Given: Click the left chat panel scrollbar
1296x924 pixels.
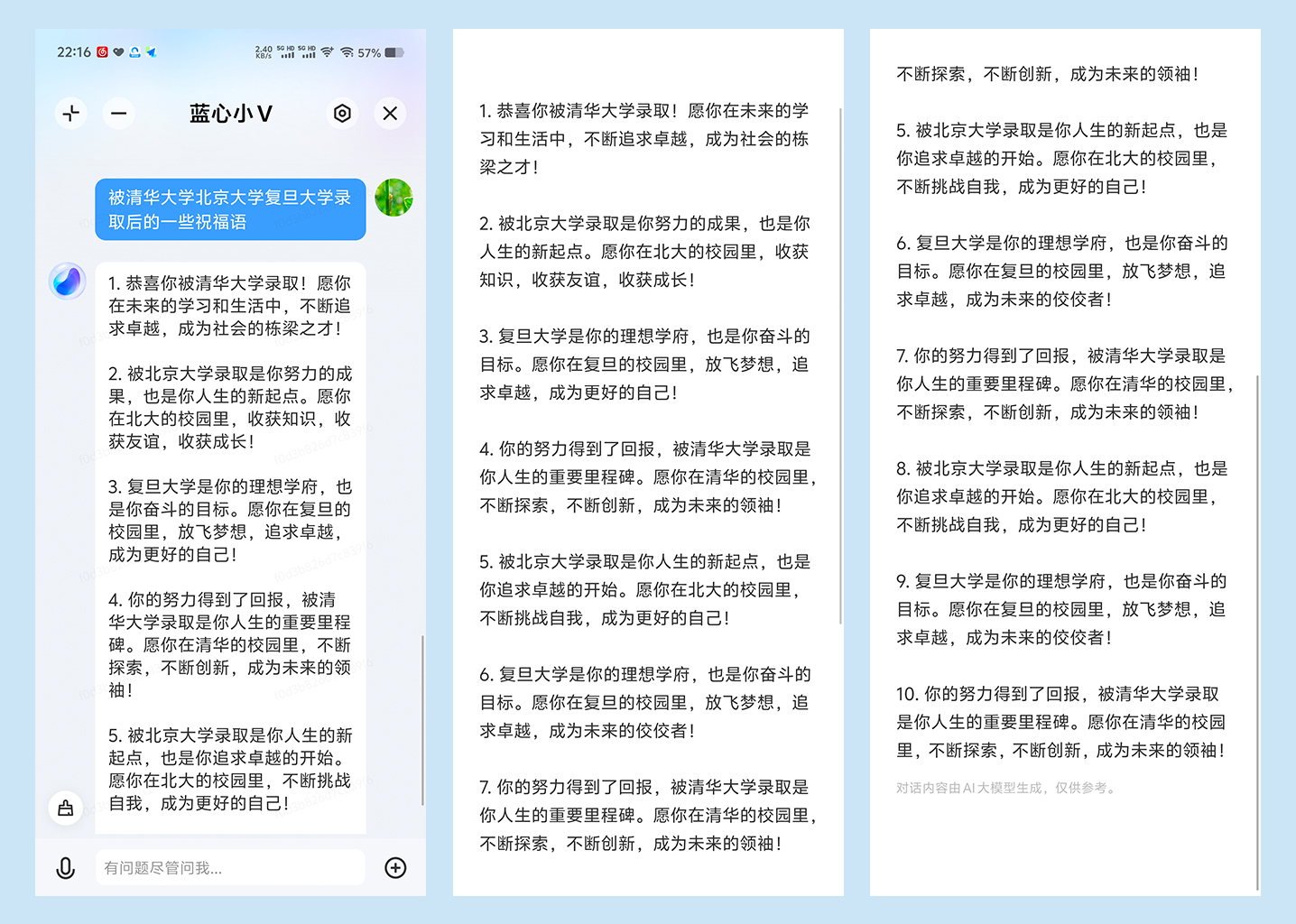Looking at the screenshot, I should [x=423, y=720].
